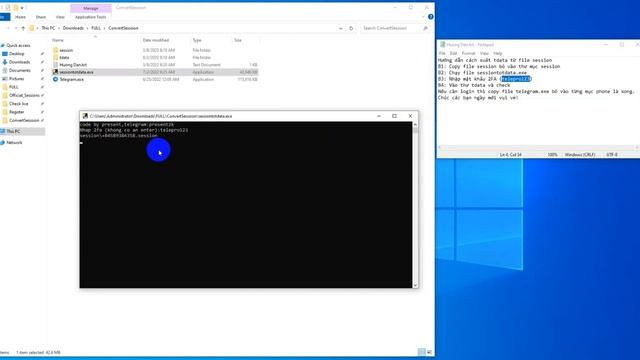Sort files by Date modified column

(x=156, y=40)
